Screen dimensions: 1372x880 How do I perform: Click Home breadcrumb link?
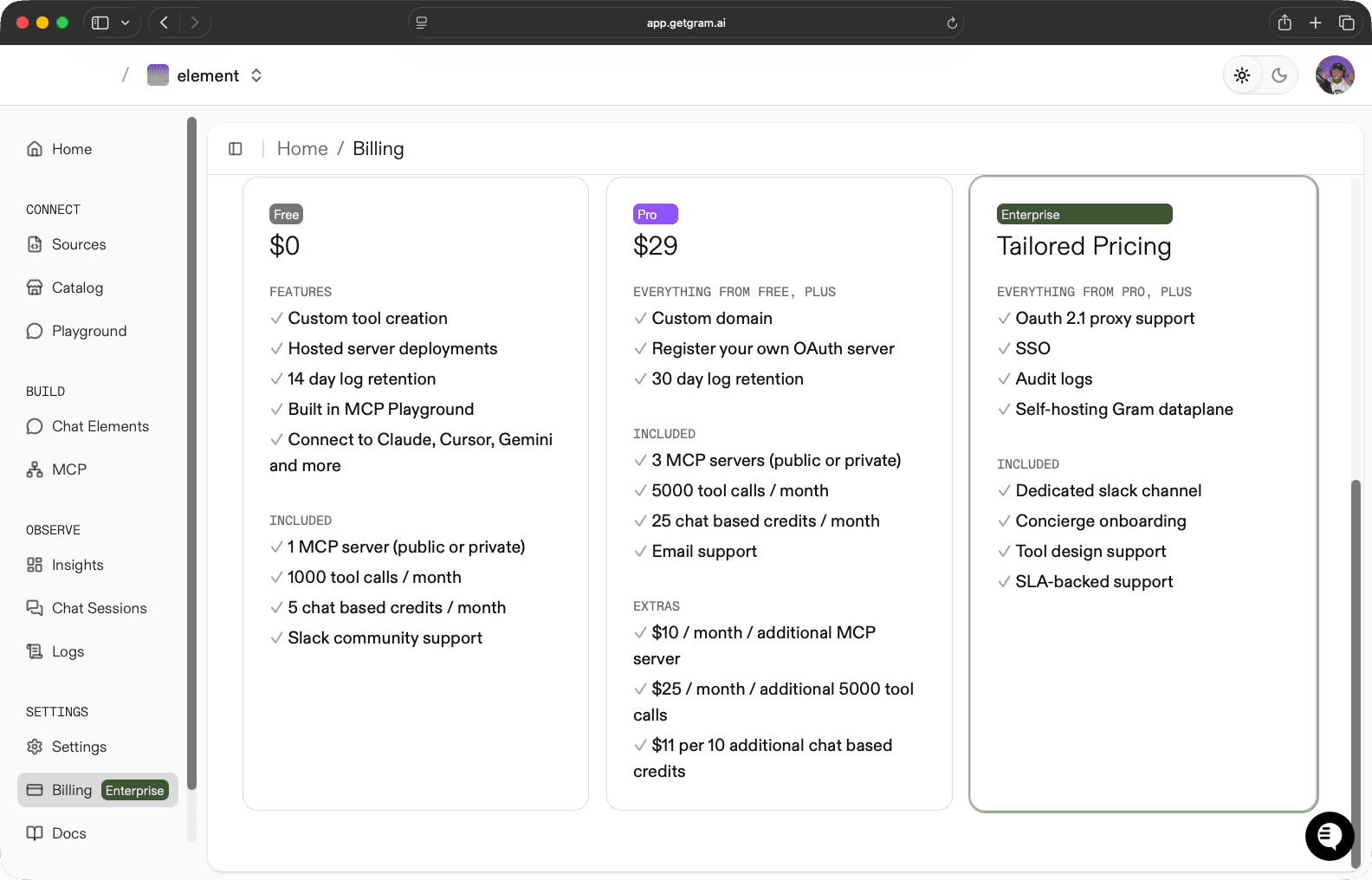coord(302,149)
